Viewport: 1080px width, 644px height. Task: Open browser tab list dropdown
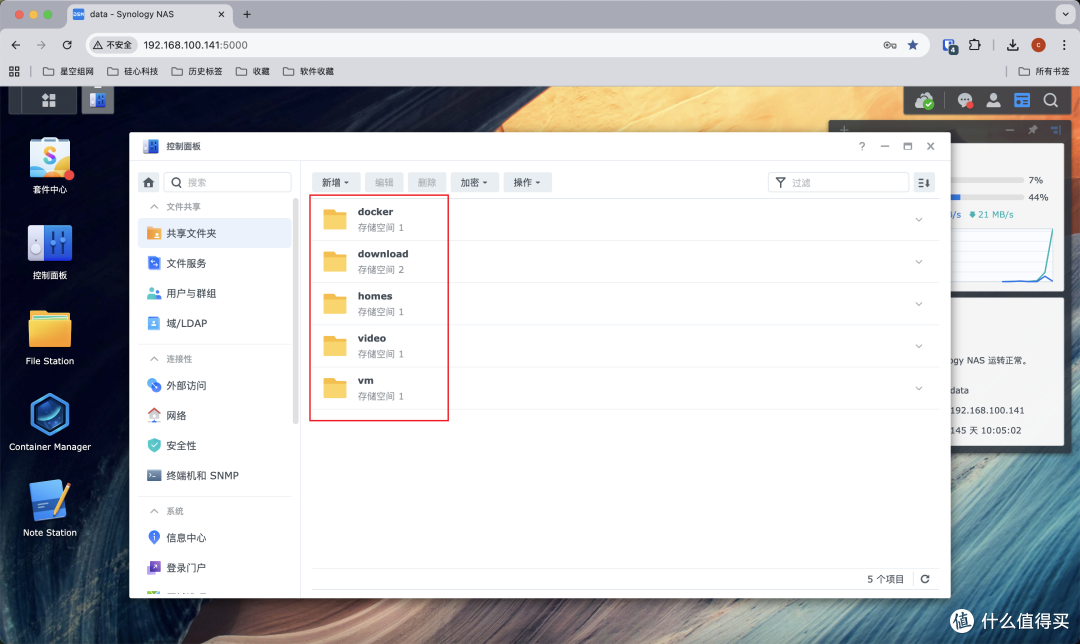click(1065, 14)
